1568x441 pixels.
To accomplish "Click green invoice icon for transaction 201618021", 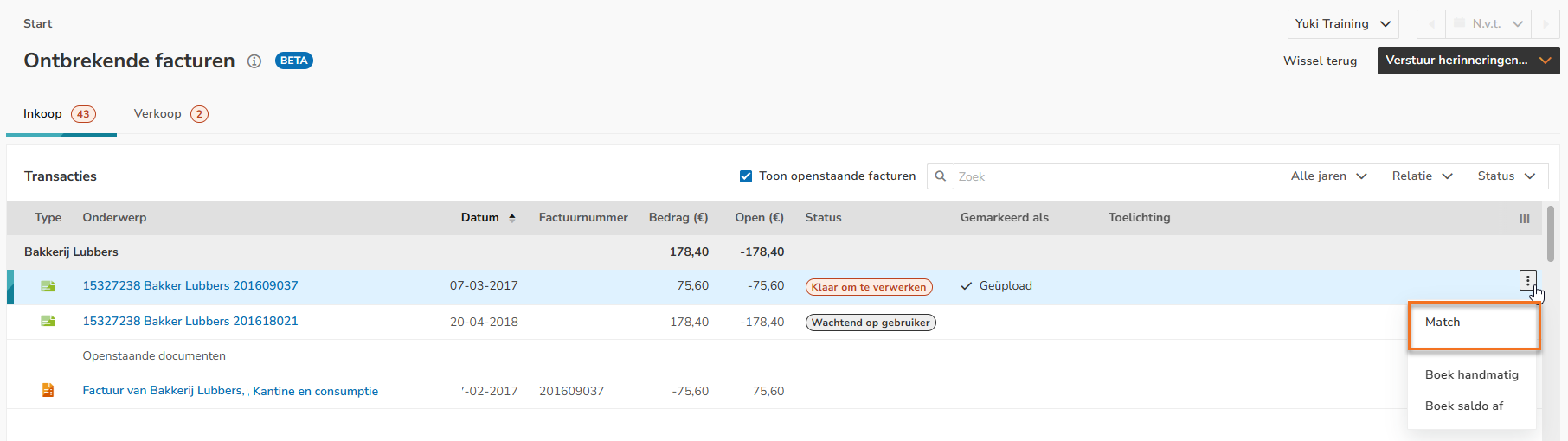I will click(48, 322).
